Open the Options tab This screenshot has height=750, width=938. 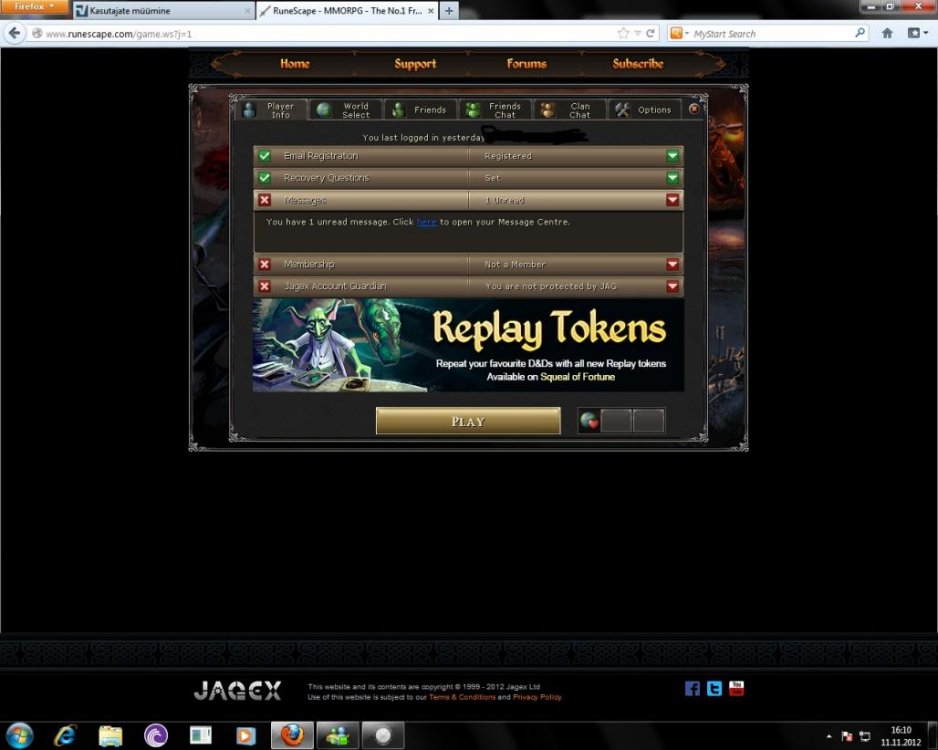[x=645, y=110]
